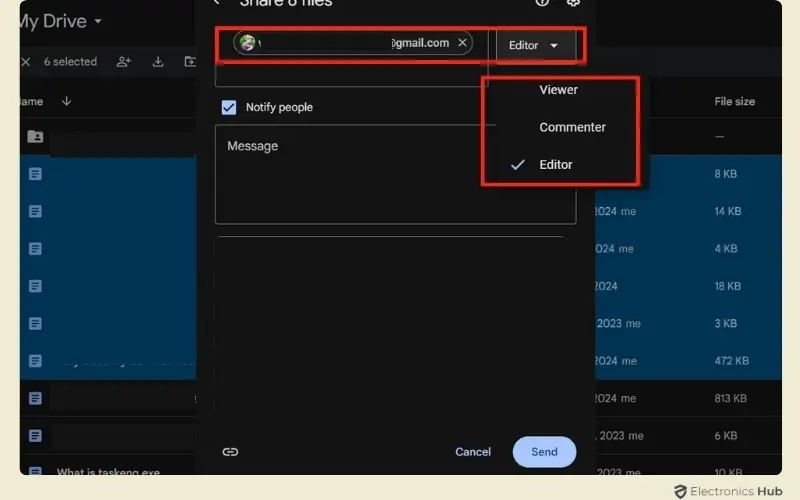800x500 pixels.
Task: Click the download icon in toolbar
Action: pyautogui.click(x=158, y=62)
